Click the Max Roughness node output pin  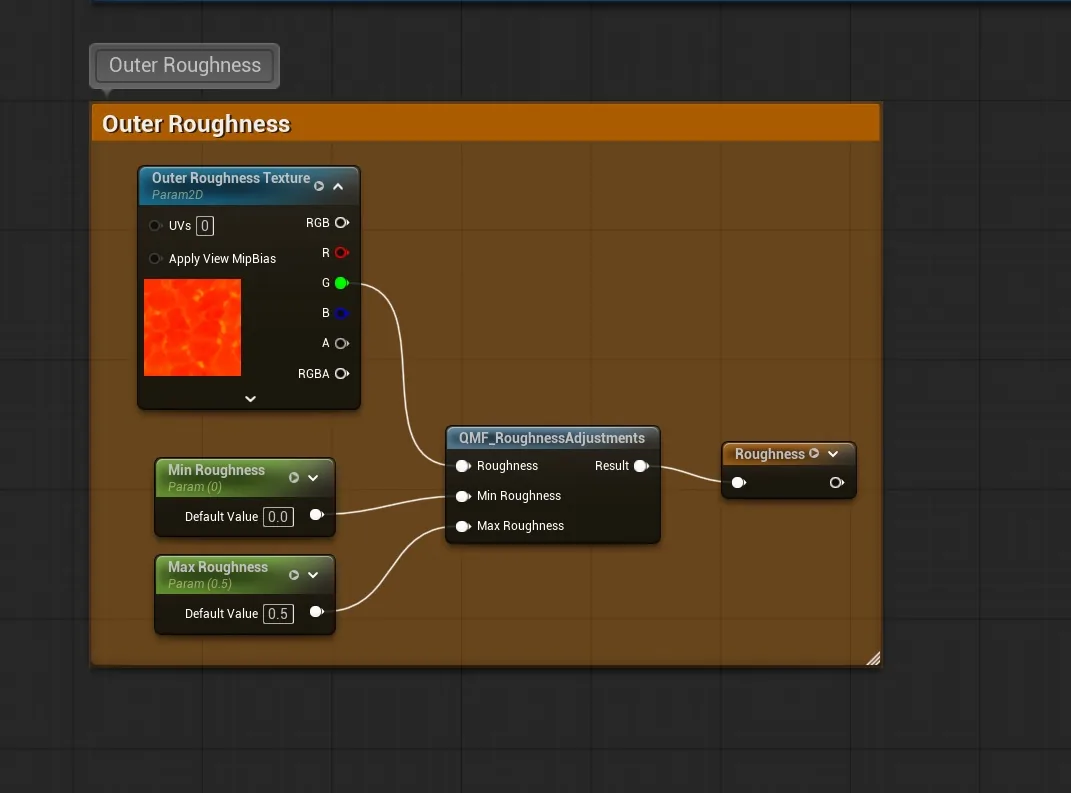tap(316, 612)
